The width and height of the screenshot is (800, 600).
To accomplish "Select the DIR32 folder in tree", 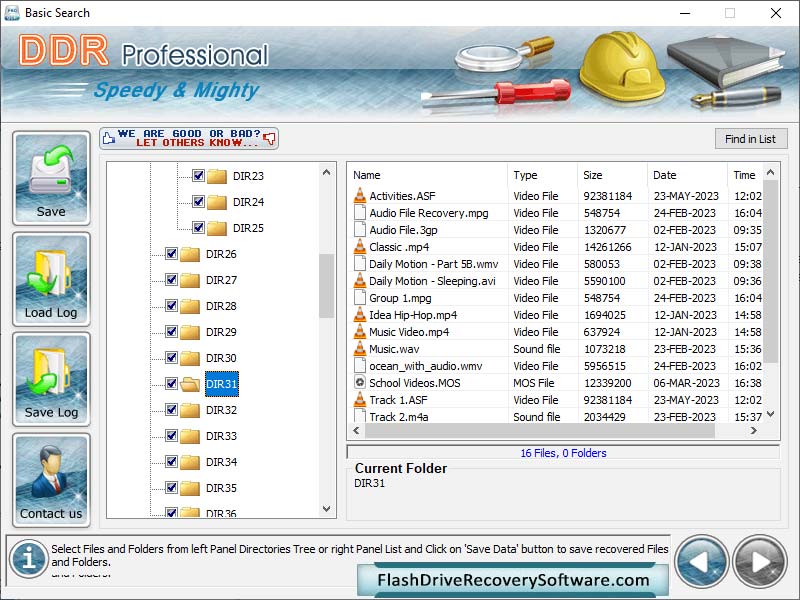I will pyautogui.click(x=221, y=410).
